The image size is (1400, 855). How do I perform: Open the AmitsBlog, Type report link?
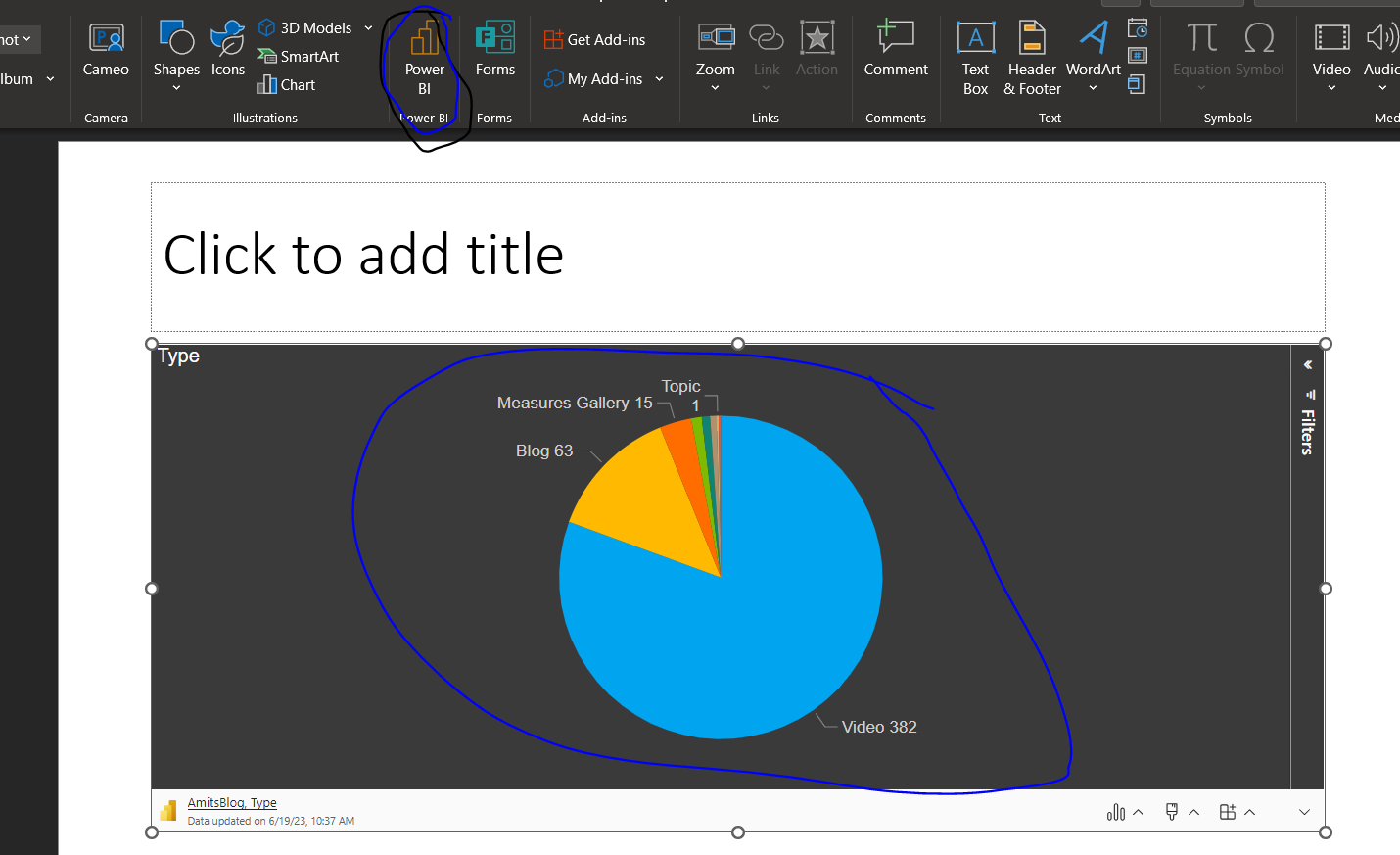point(232,803)
